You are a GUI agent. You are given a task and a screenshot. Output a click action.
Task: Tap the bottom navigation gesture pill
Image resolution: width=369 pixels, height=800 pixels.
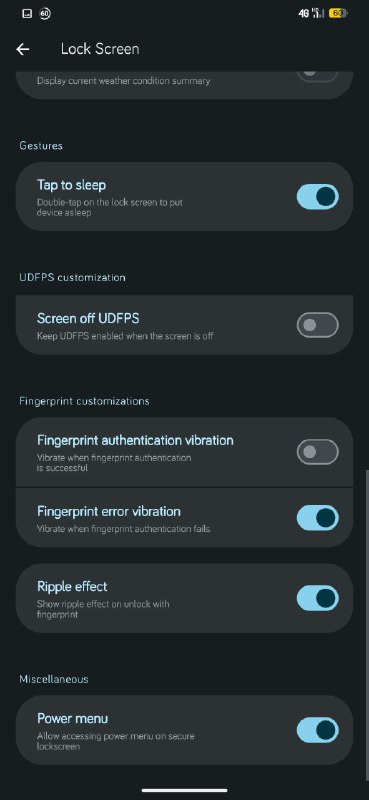point(184,790)
